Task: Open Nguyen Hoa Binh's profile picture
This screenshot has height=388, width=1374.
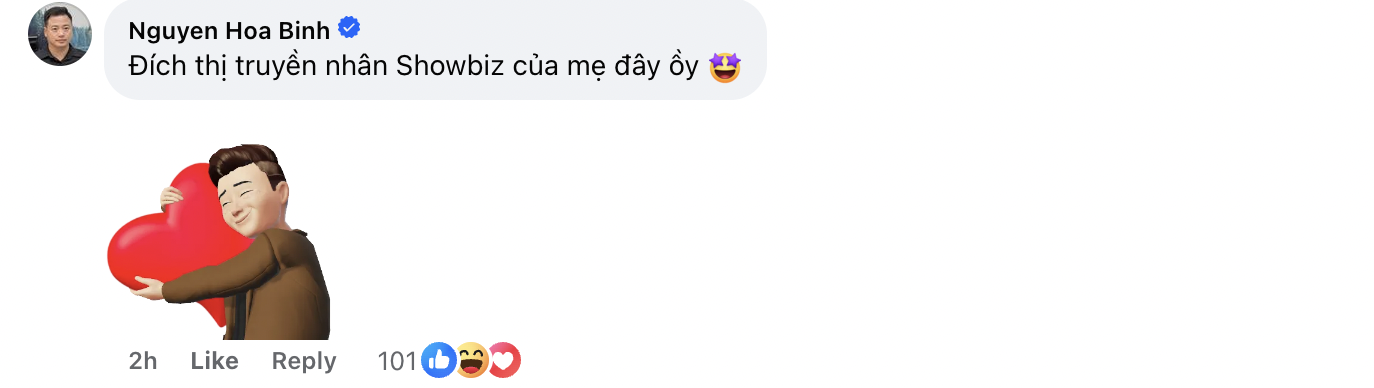Action: tap(60, 35)
